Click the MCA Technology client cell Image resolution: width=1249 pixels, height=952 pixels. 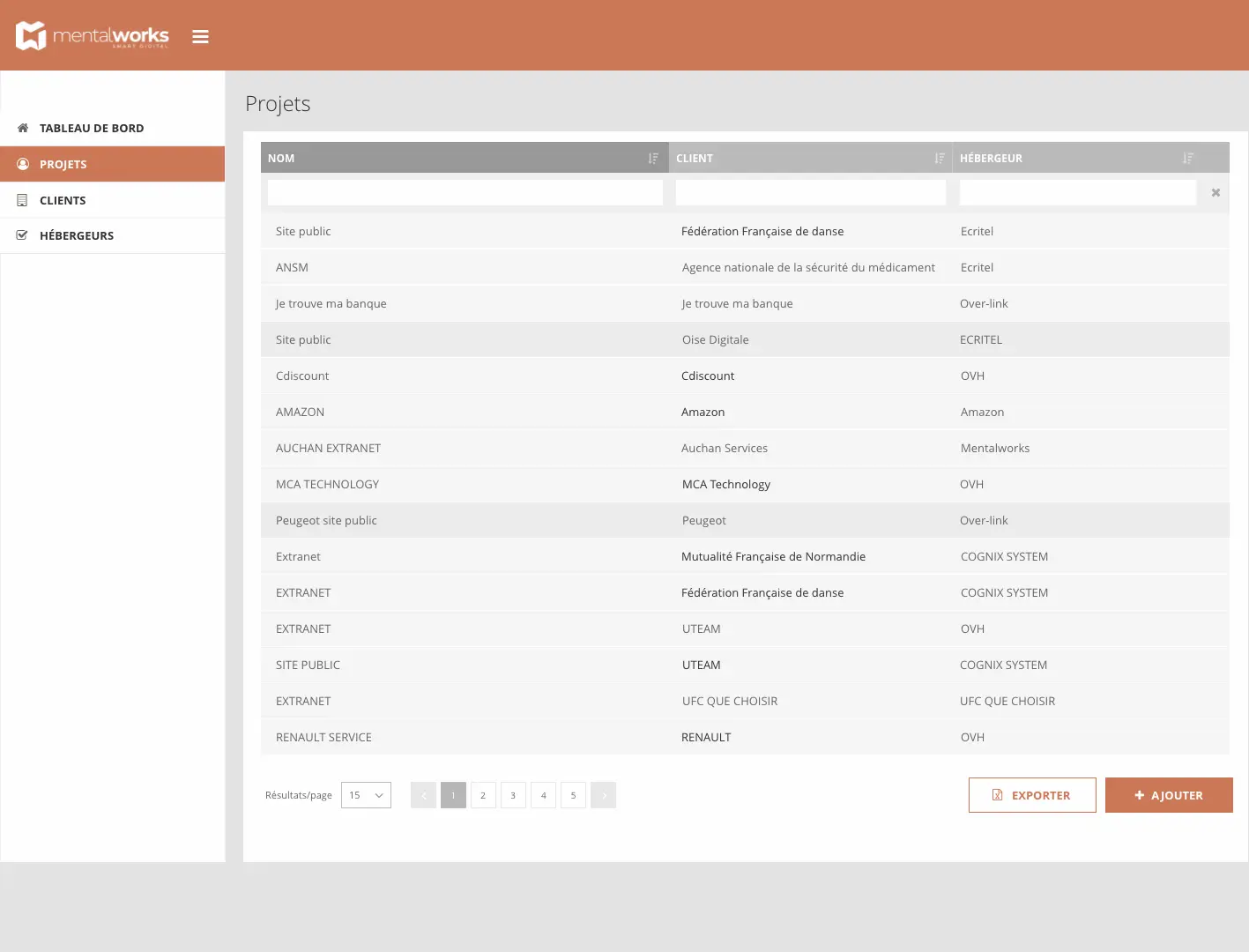pyautogui.click(x=726, y=484)
